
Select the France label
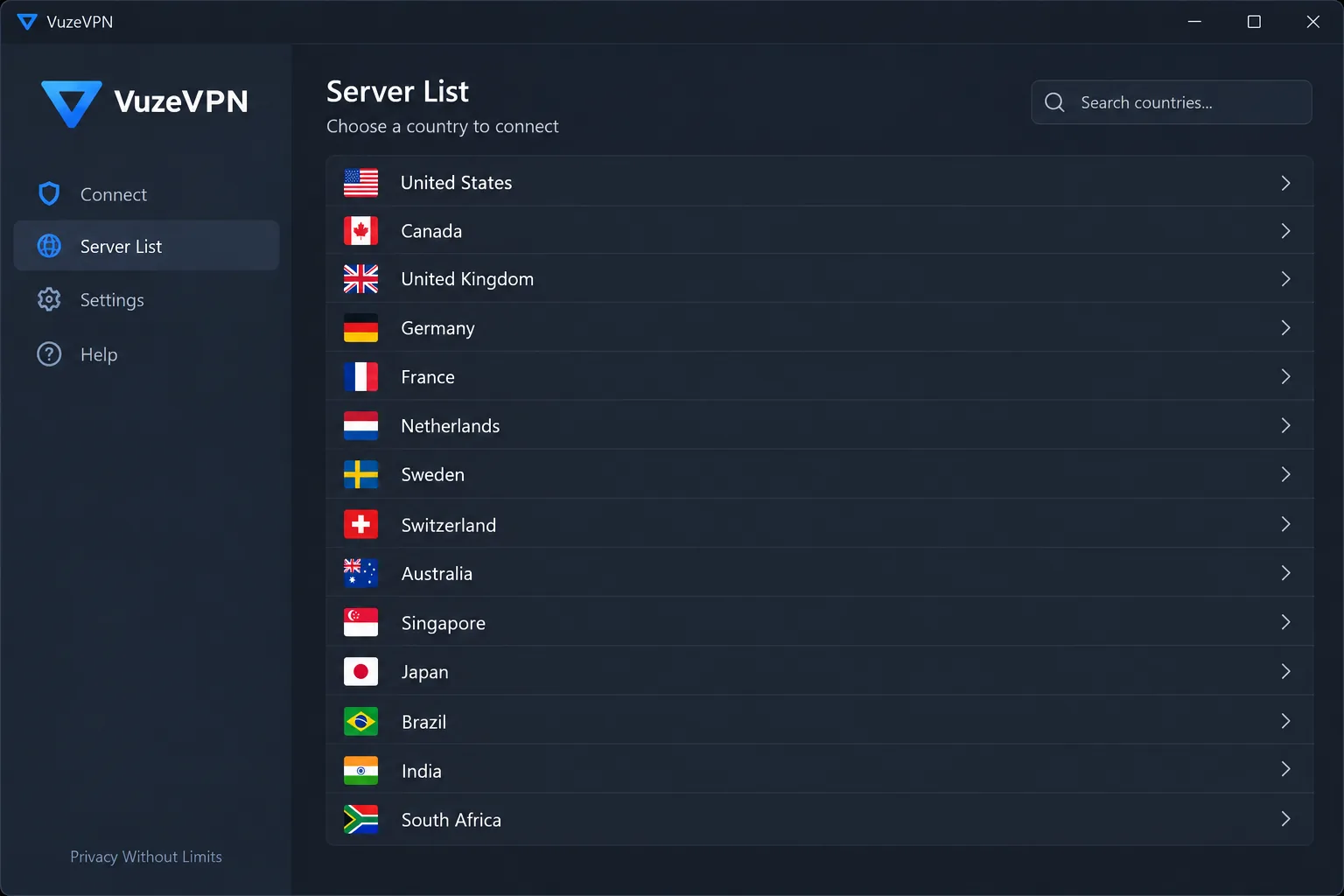click(x=428, y=377)
